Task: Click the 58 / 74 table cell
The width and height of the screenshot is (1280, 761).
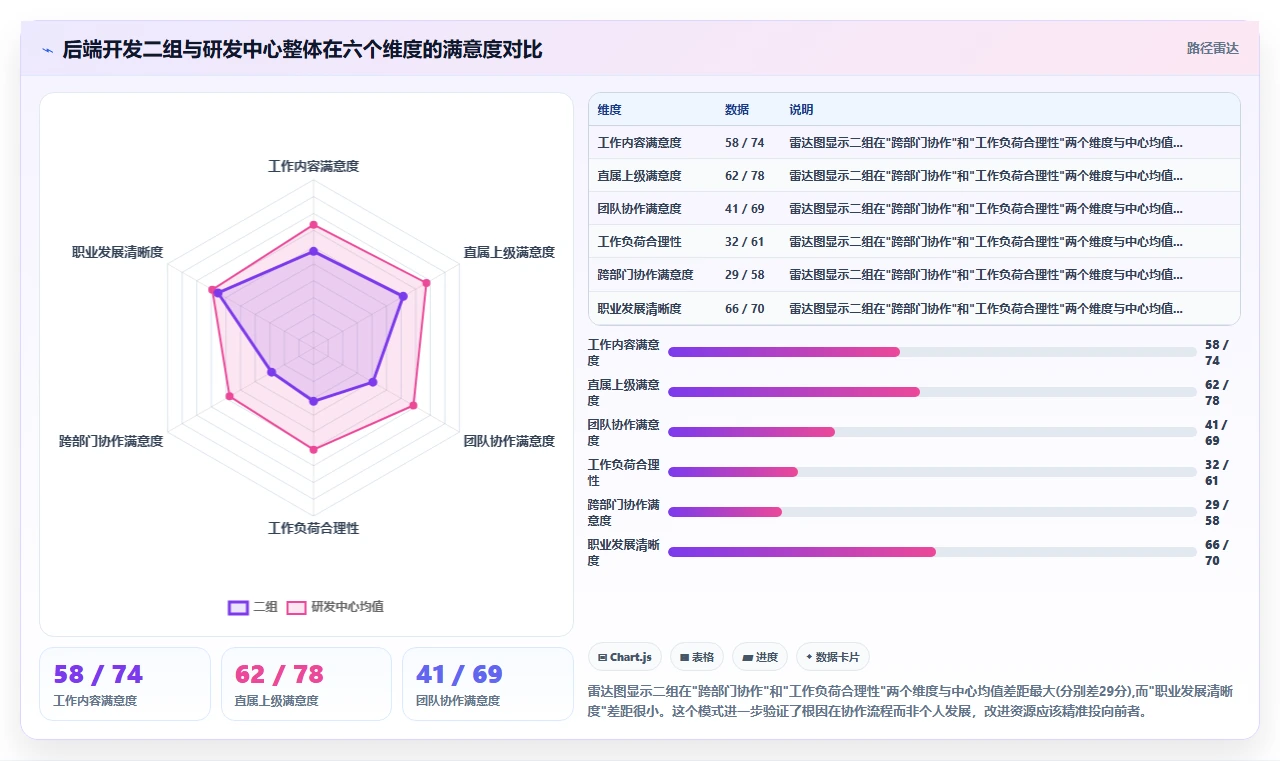Action: click(744, 143)
